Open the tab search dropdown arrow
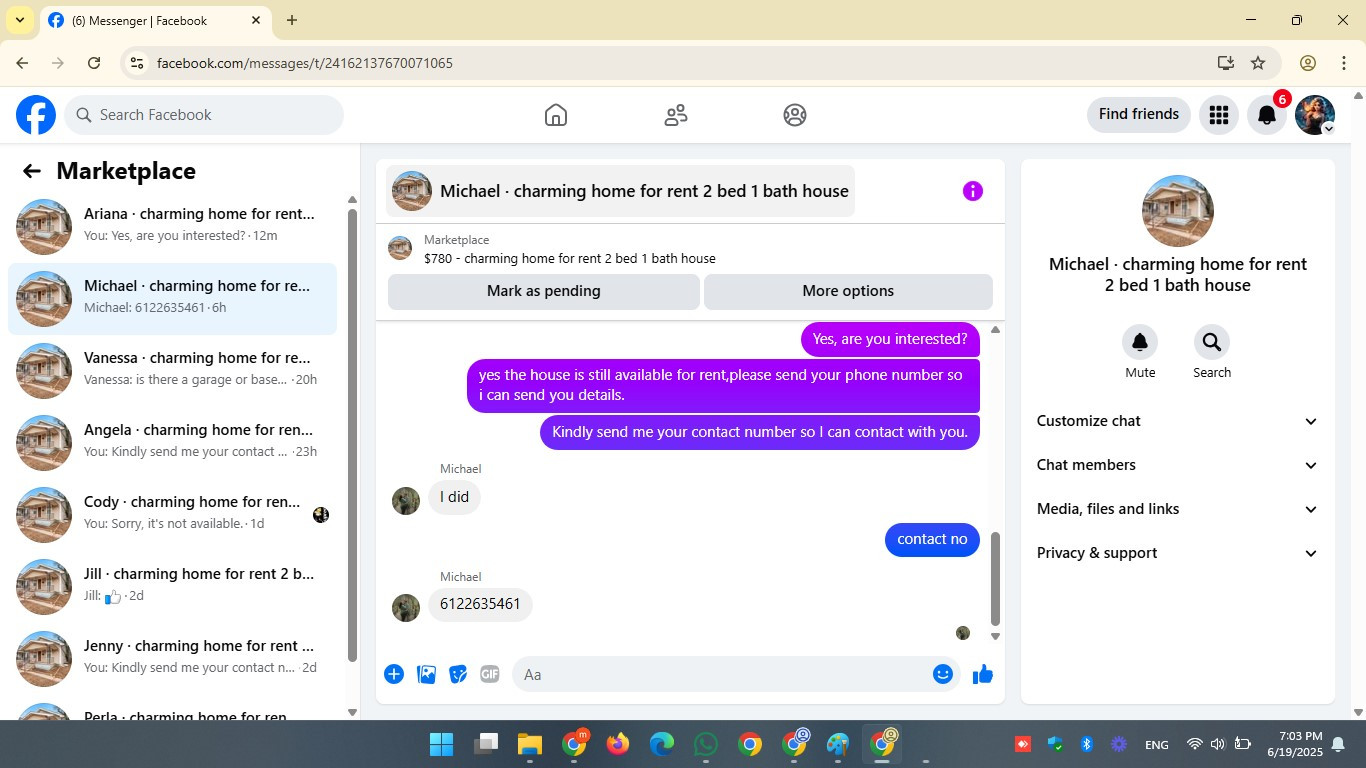This screenshot has width=1366, height=768. 19,20
